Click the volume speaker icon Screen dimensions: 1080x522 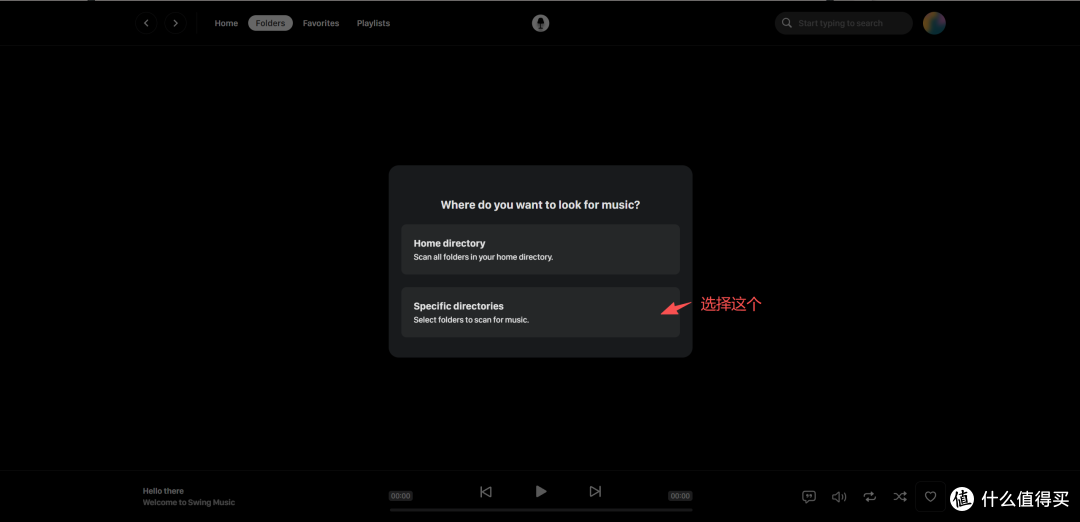[x=839, y=497]
